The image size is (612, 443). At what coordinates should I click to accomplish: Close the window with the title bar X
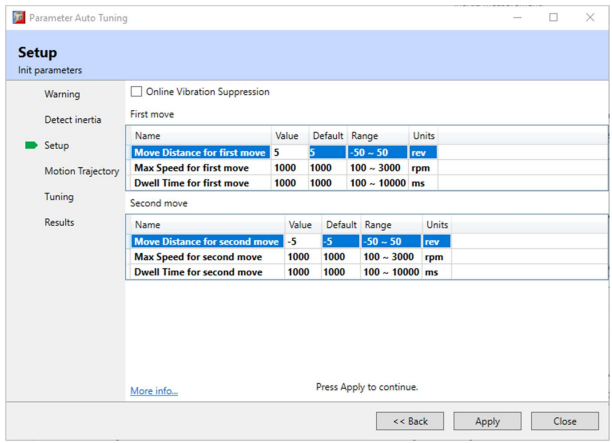(x=590, y=17)
